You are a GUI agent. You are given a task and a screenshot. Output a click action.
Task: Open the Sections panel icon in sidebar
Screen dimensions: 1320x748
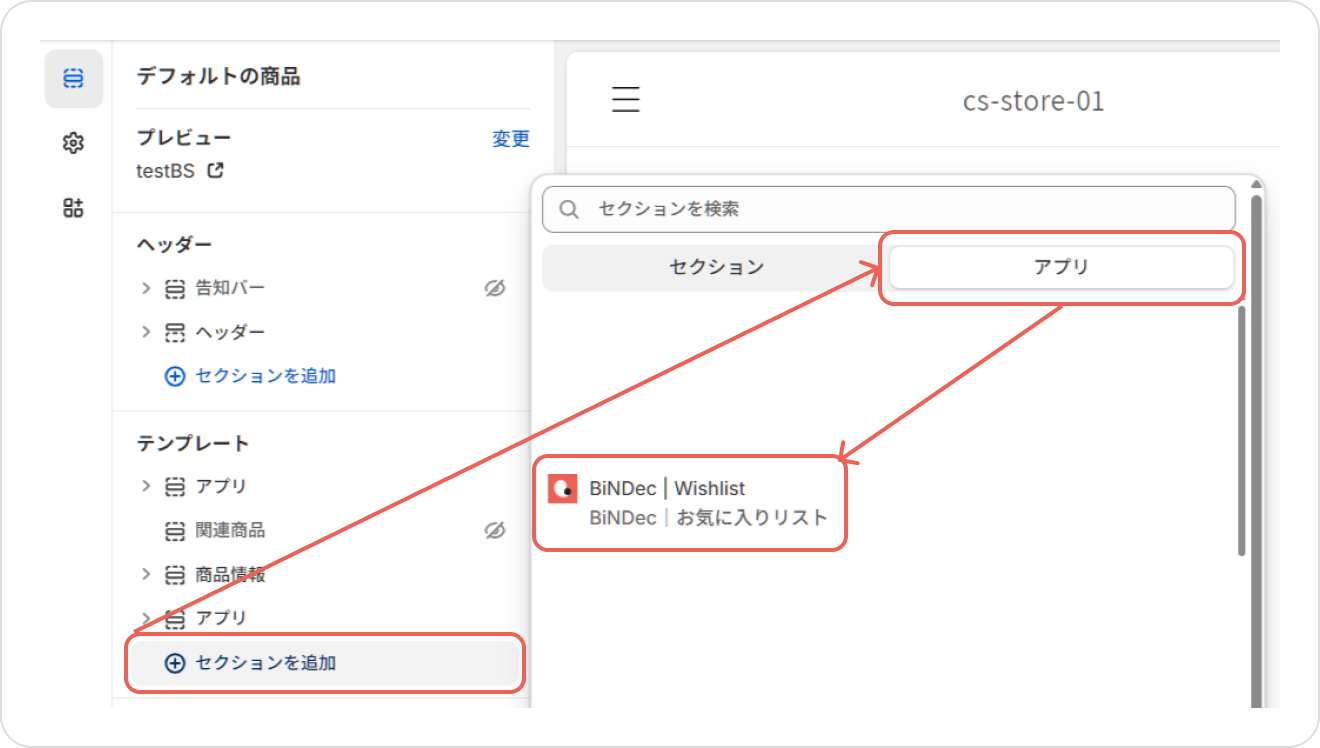coord(73,78)
